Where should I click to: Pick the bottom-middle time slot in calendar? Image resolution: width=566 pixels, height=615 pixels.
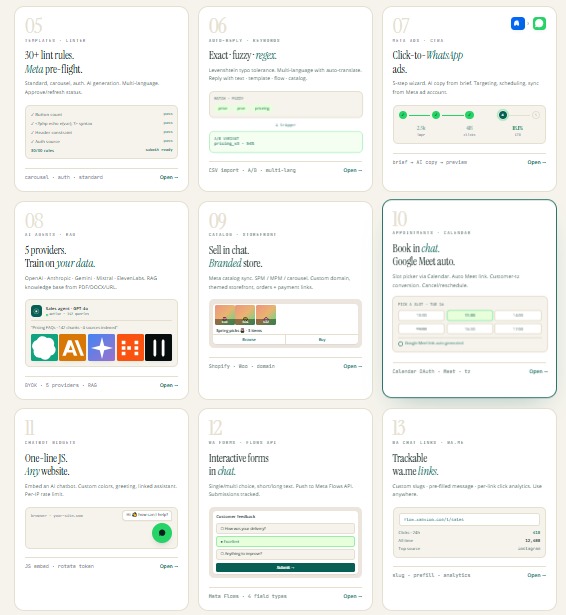470,329
